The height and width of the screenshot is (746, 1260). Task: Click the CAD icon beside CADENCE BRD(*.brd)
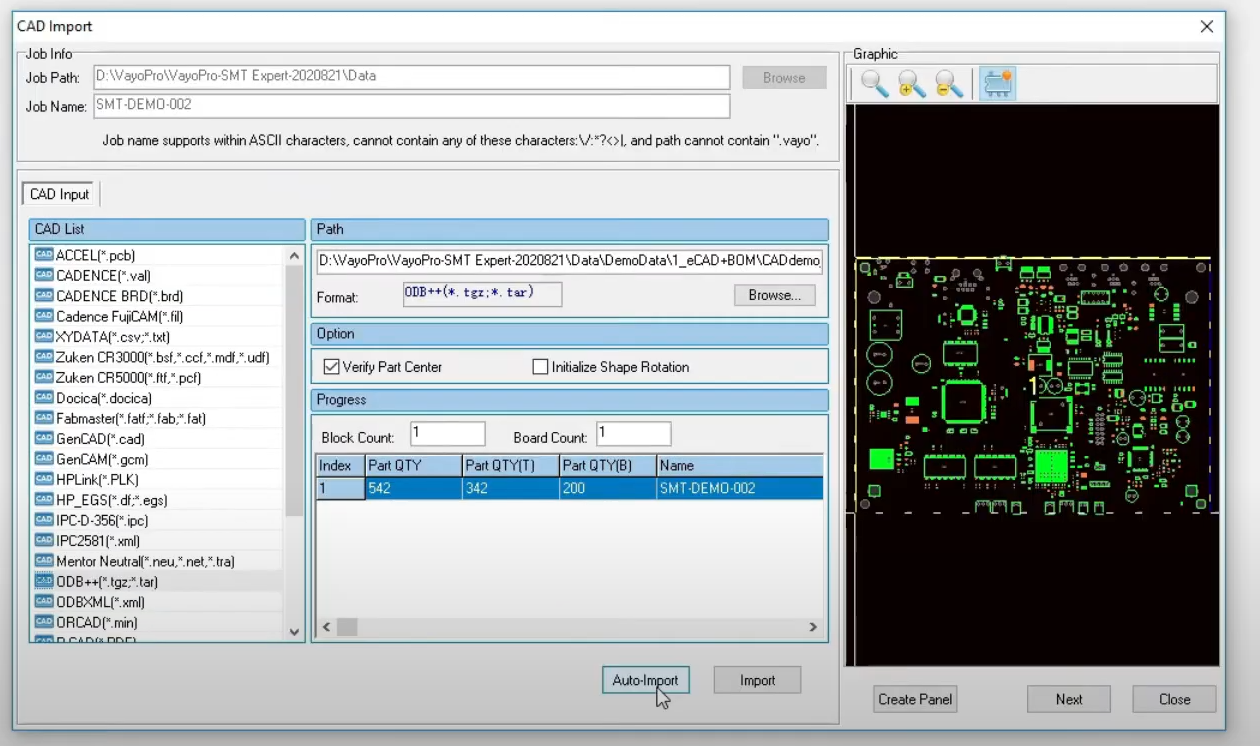click(44, 296)
